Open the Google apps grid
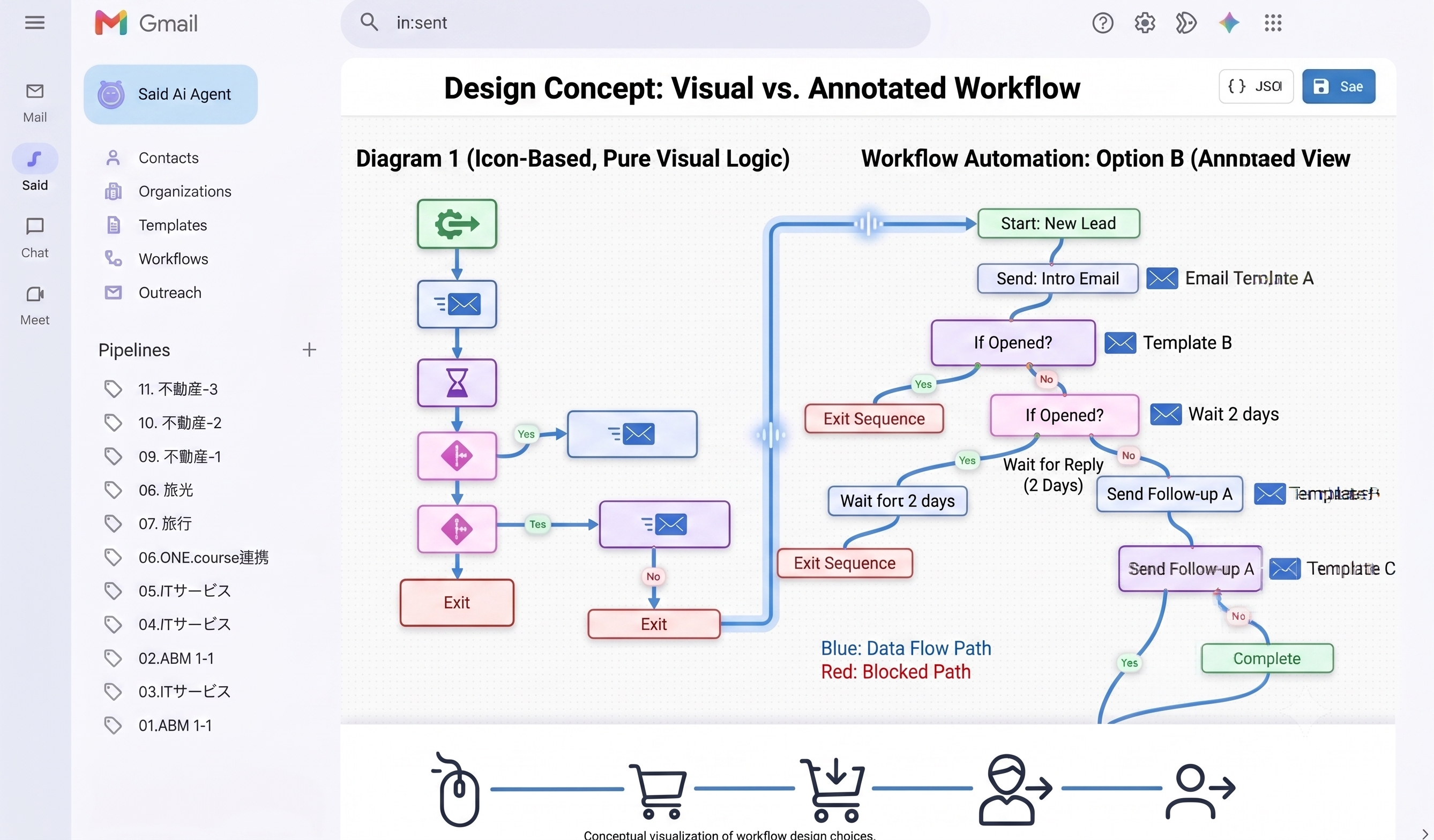This screenshot has height=840, width=1434. pyautogui.click(x=1272, y=22)
